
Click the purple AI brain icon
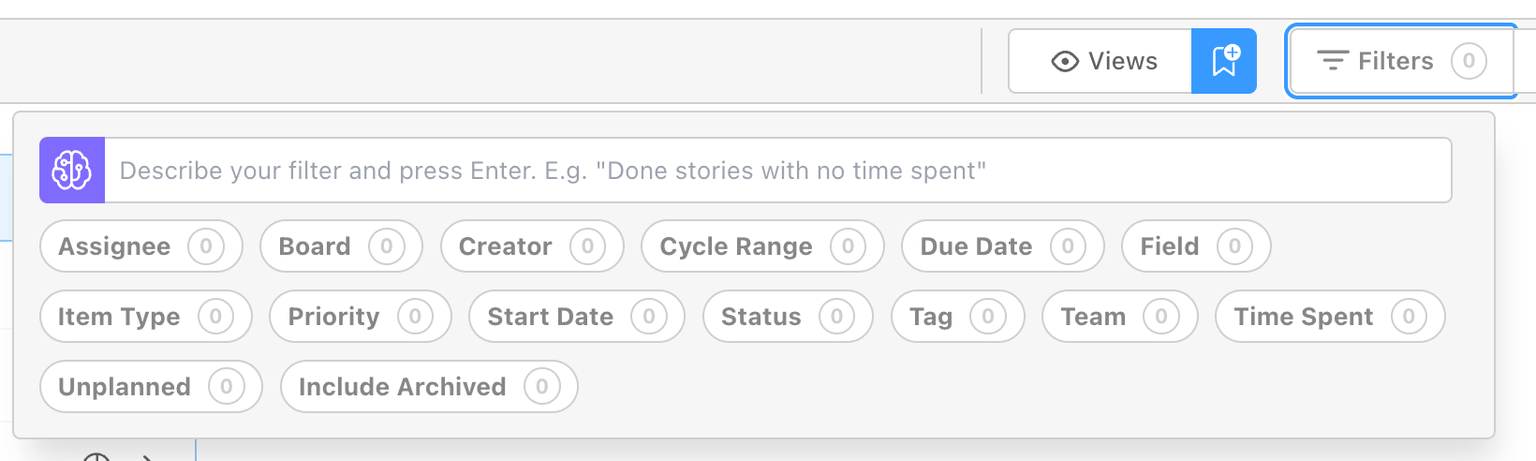coord(72,170)
